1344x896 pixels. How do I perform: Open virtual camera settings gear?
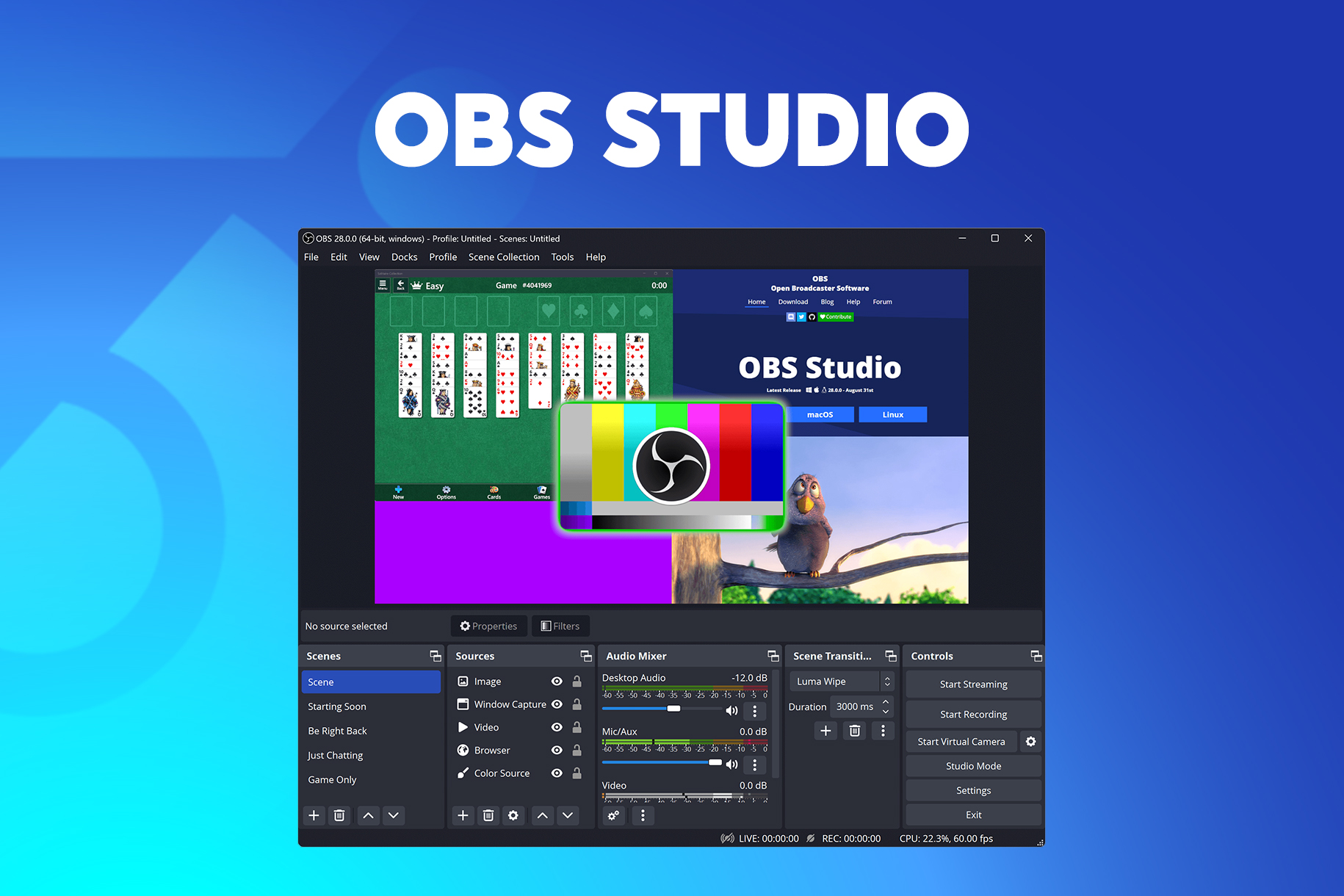tap(1031, 742)
